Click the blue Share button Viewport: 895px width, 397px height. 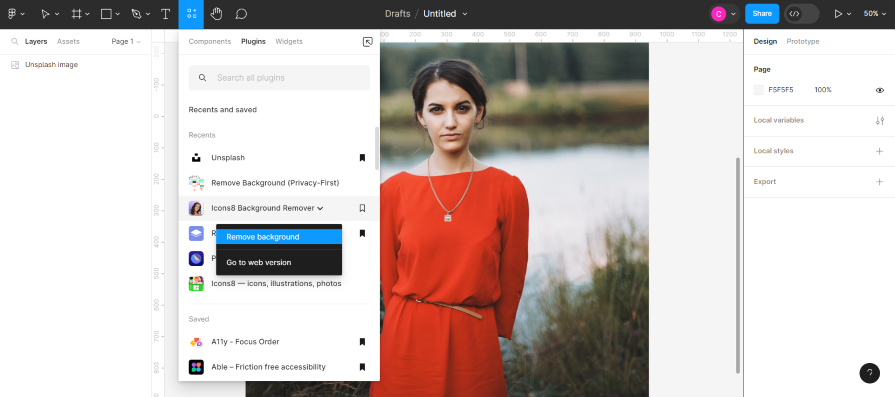pos(762,14)
